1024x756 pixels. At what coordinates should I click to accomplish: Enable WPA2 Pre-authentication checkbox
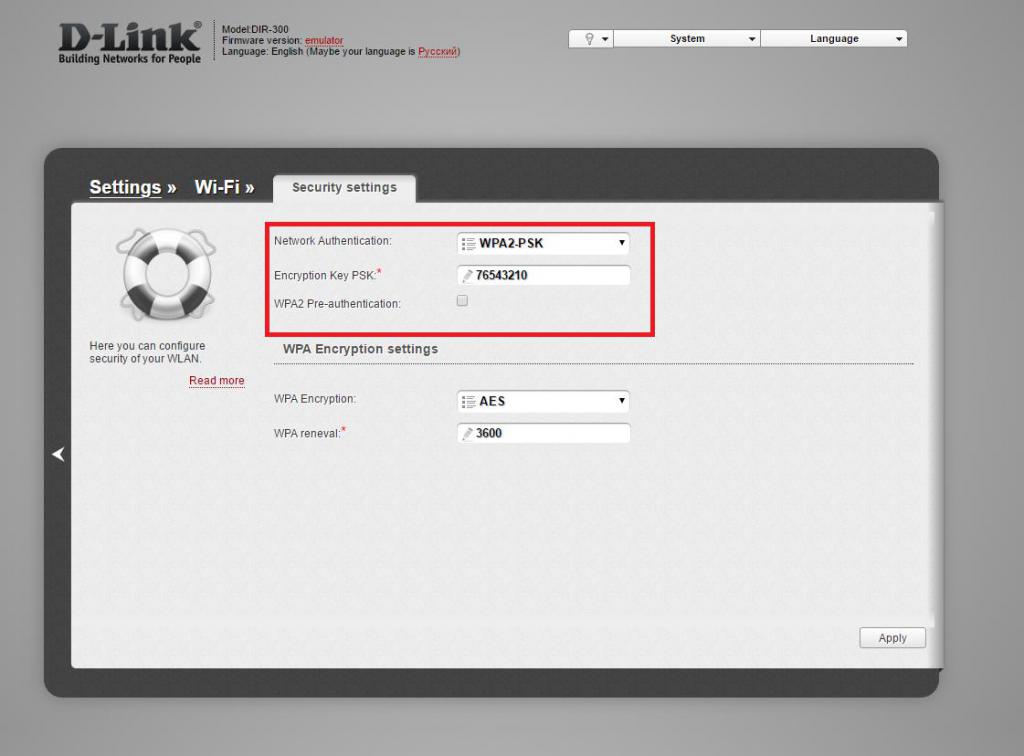tap(462, 301)
